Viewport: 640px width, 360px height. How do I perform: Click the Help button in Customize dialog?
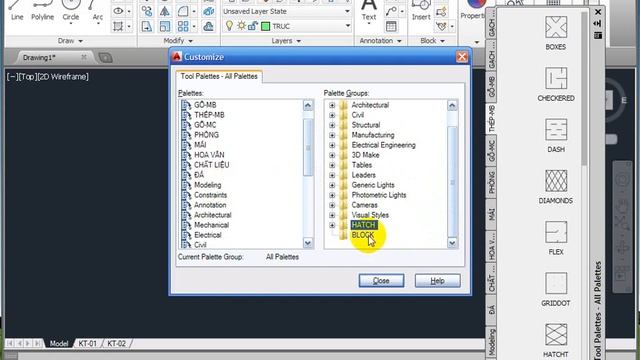tap(438, 281)
